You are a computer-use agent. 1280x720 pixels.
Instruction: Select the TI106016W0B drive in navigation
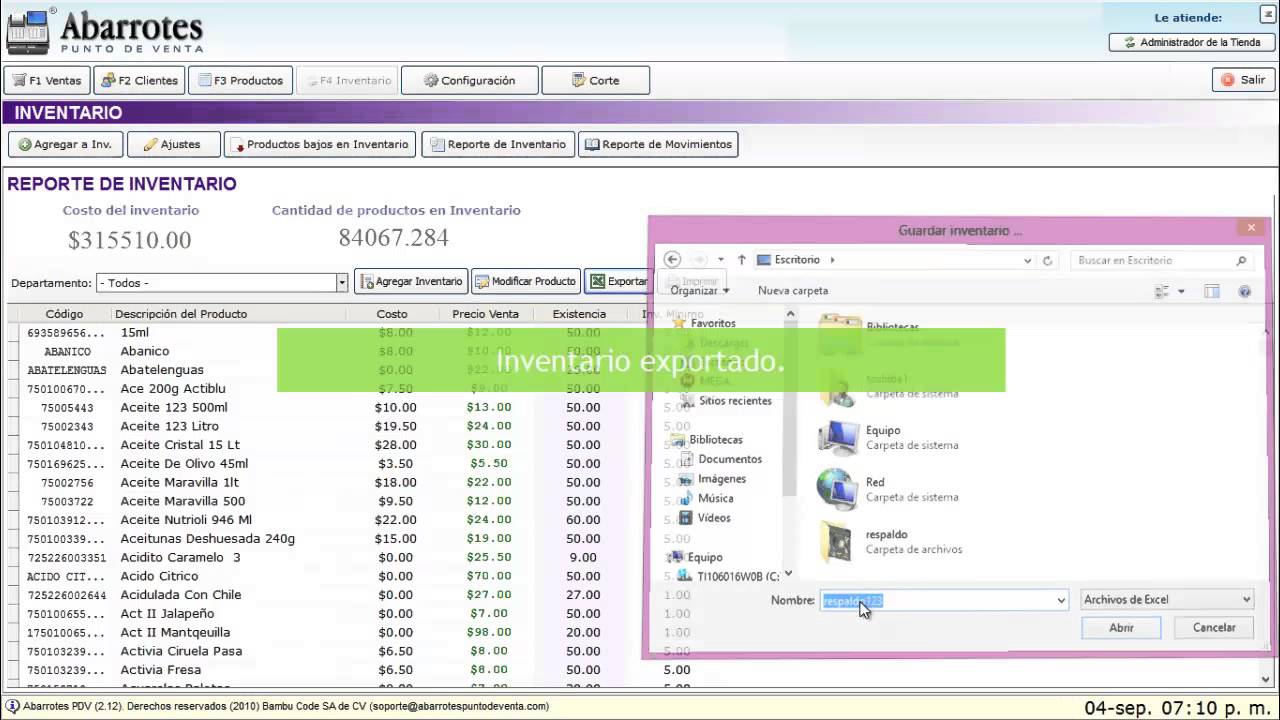(729, 577)
